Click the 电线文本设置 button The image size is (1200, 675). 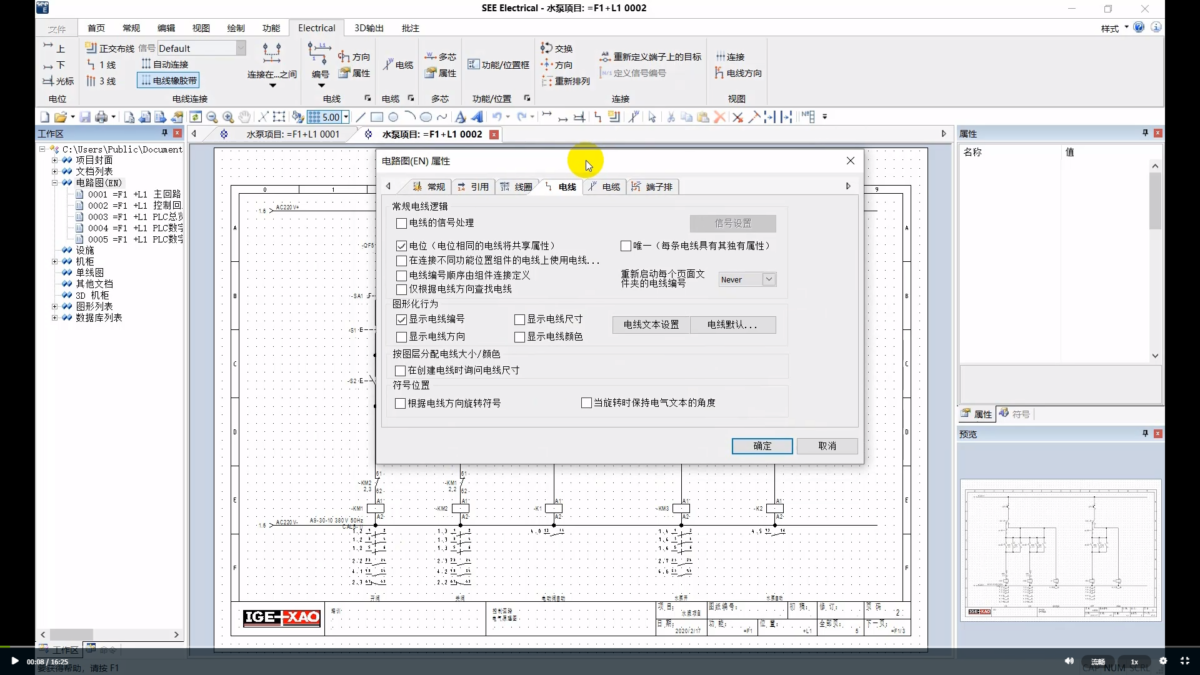point(651,325)
